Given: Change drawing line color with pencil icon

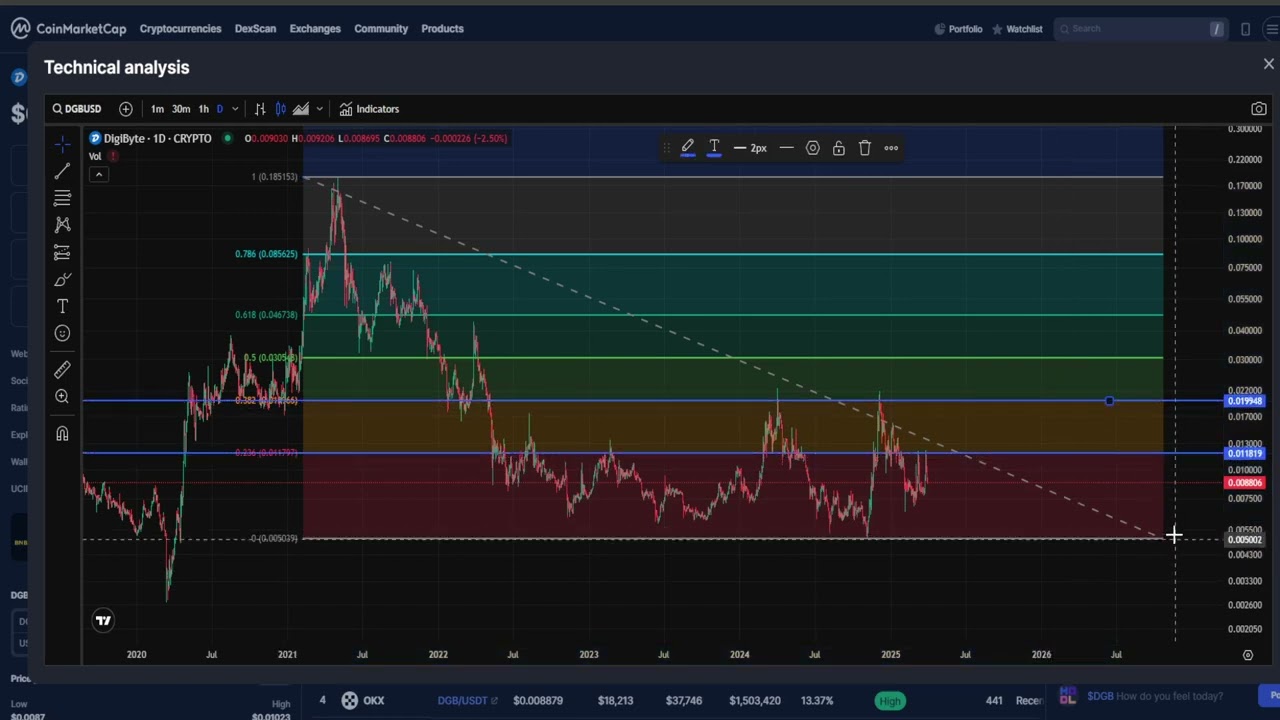Looking at the screenshot, I should [x=688, y=148].
